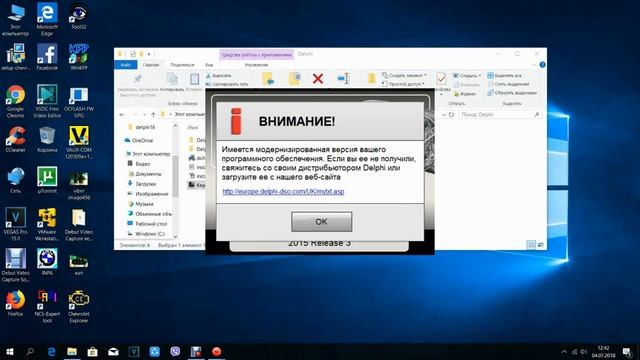
Task: Open Viber from the taskbar
Action: (x=175, y=351)
